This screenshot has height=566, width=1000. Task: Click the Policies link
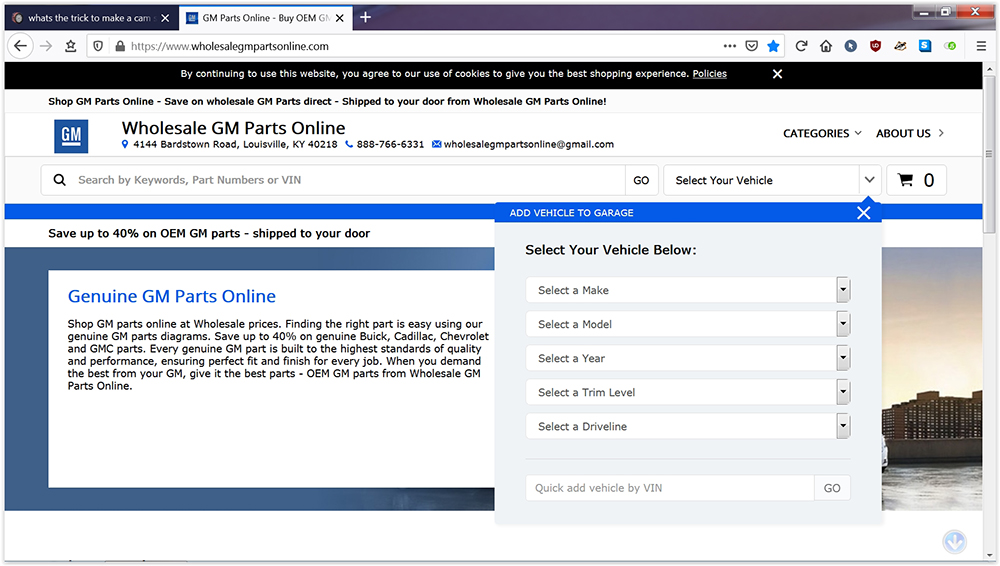(709, 74)
